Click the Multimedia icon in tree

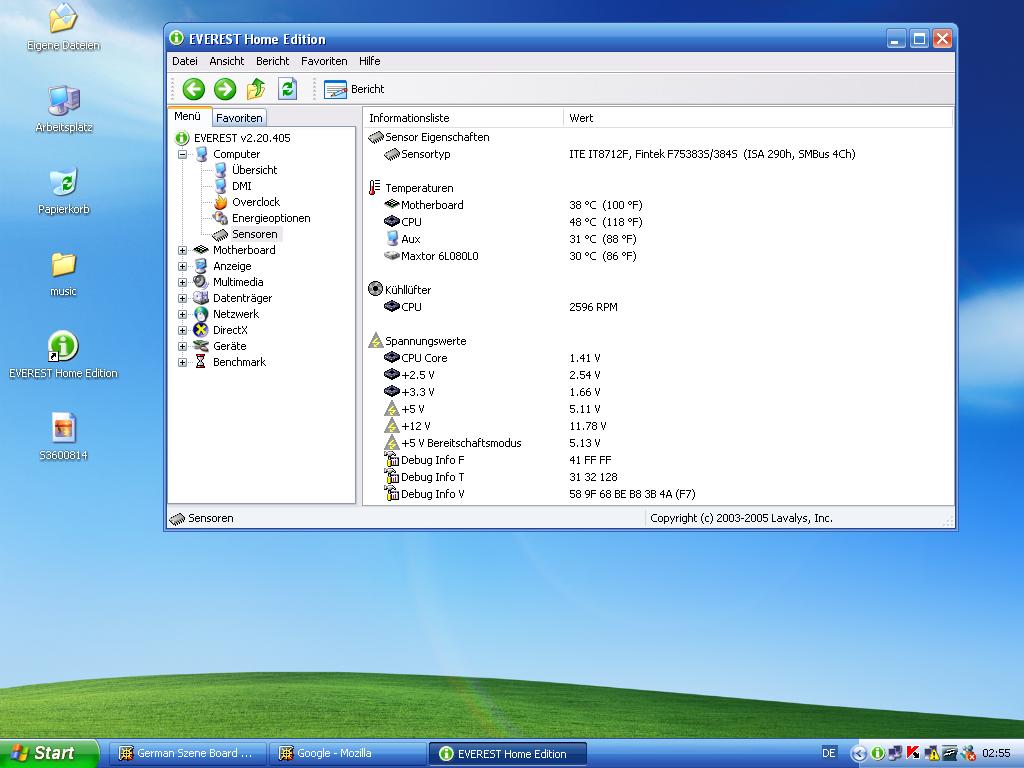click(x=201, y=282)
